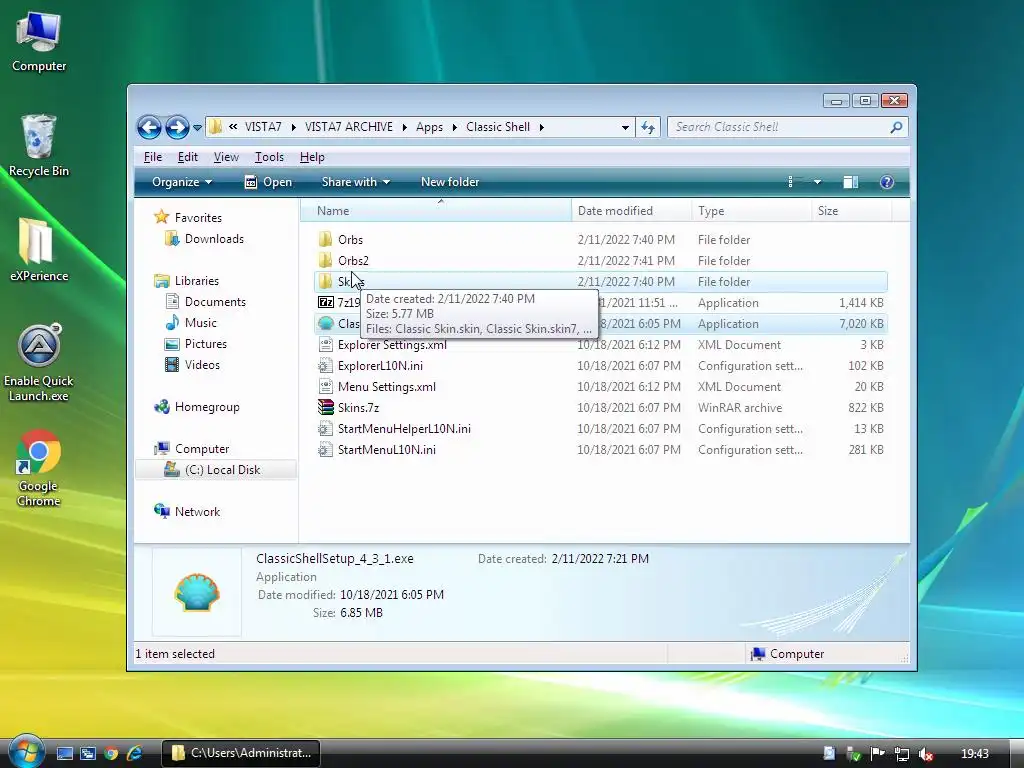This screenshot has width=1024, height=768.
Task: Expand the address bar history dropdown
Action: 625,127
